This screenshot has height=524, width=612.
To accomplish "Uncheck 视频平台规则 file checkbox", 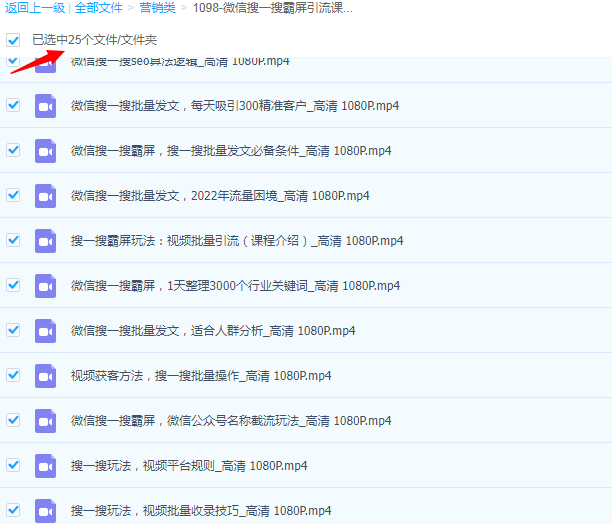I will click(x=13, y=465).
